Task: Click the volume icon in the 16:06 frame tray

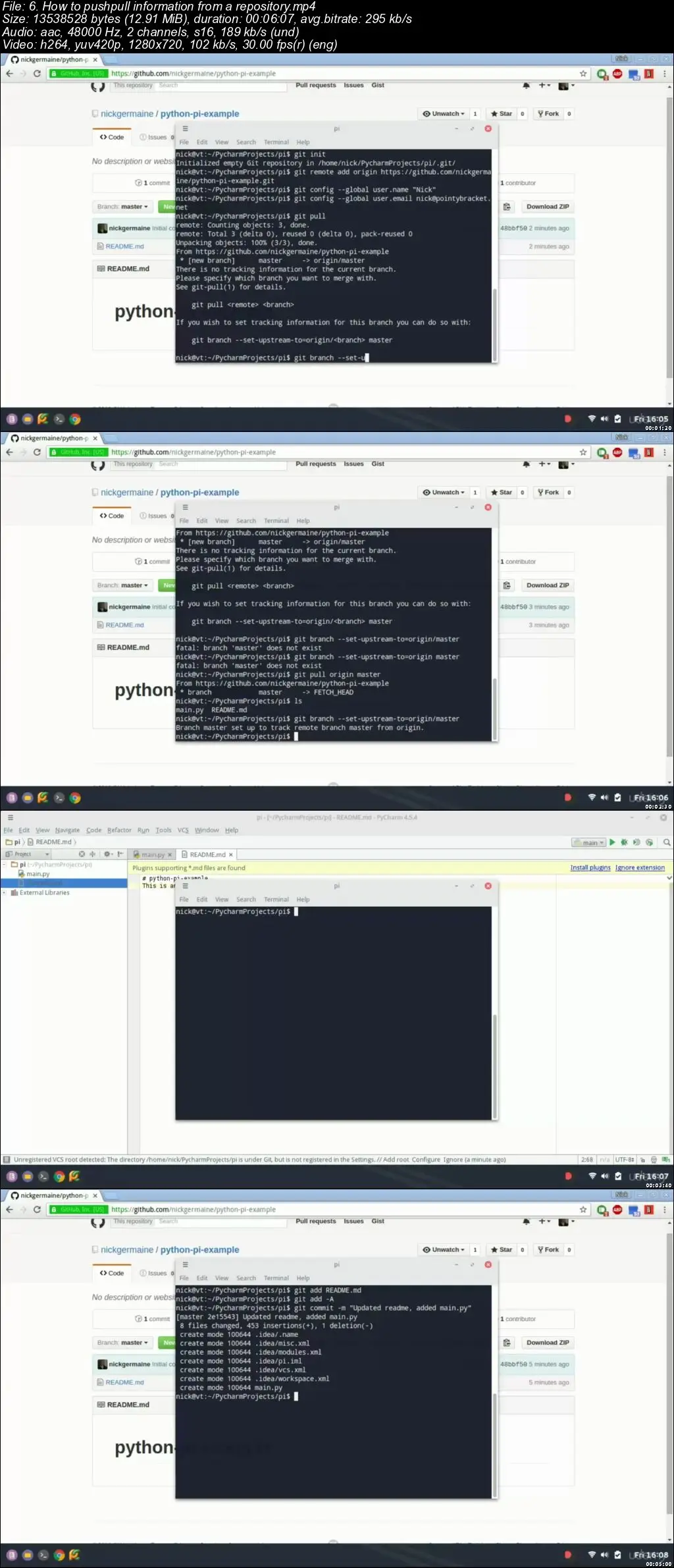Action: tap(604, 798)
